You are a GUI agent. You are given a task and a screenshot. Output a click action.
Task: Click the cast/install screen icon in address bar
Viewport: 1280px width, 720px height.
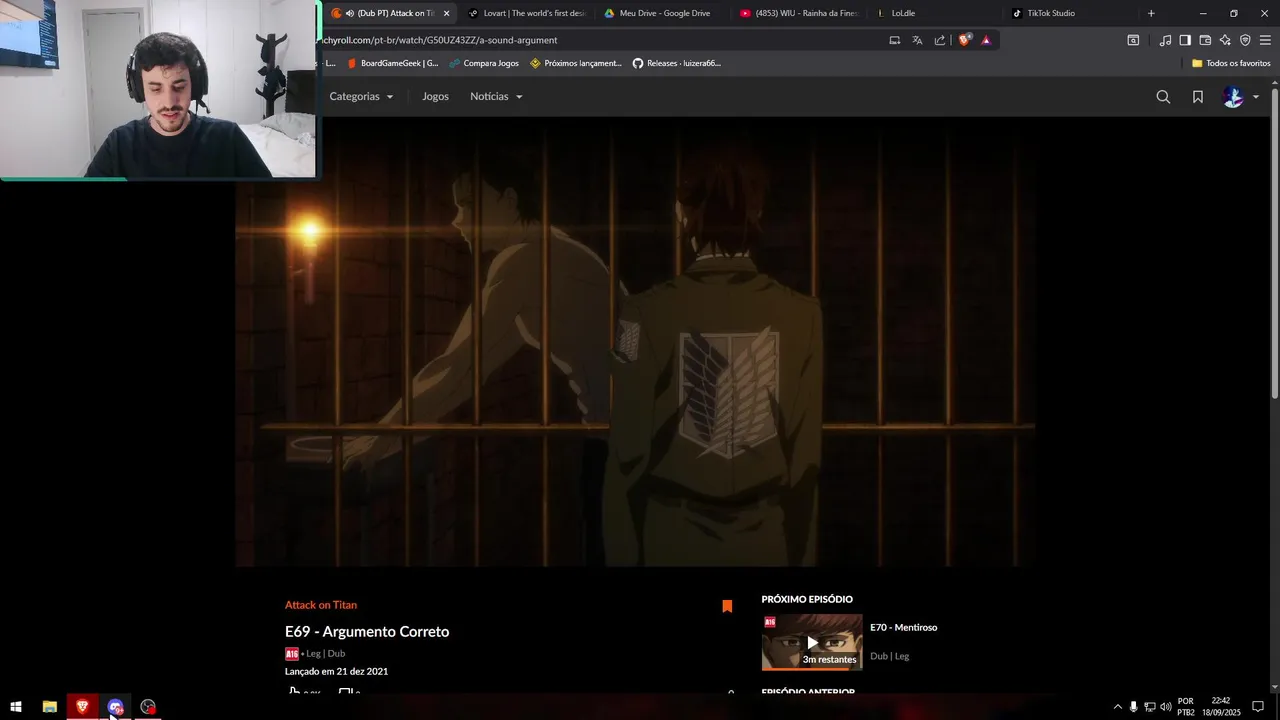tap(895, 40)
